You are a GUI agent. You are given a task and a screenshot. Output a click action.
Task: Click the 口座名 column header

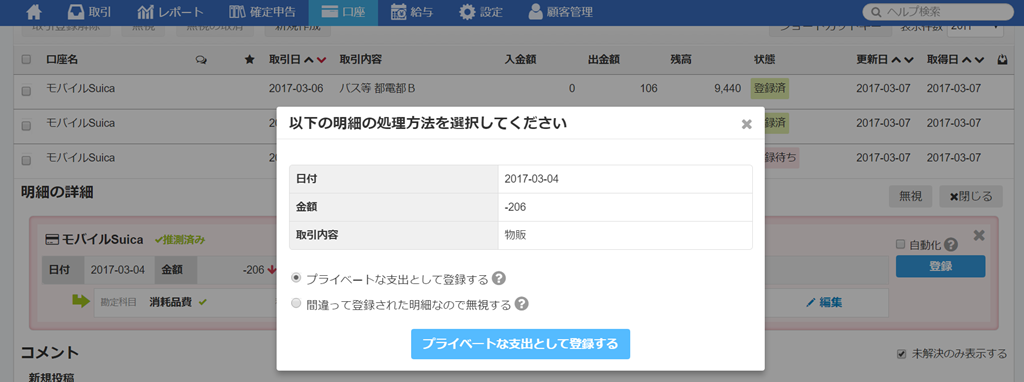(62, 60)
